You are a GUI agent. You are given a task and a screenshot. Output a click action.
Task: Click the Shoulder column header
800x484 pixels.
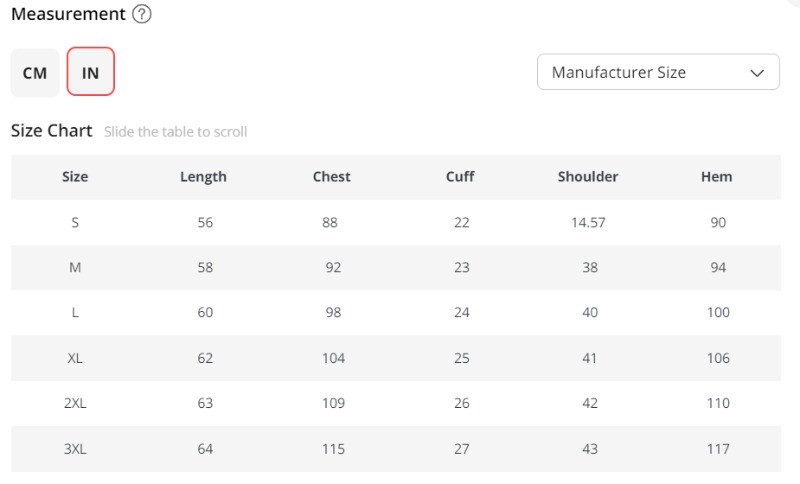[588, 177]
